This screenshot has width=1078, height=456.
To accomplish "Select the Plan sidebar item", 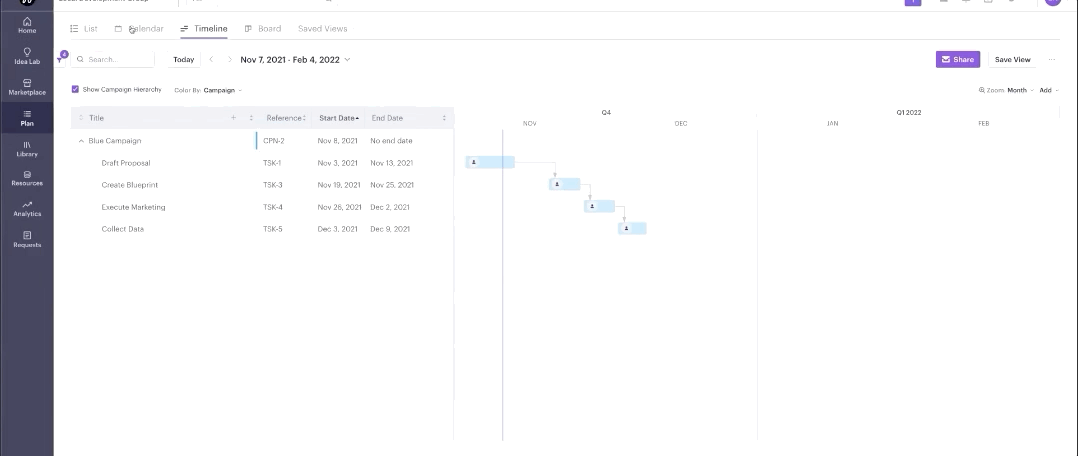I will click(x=27, y=118).
